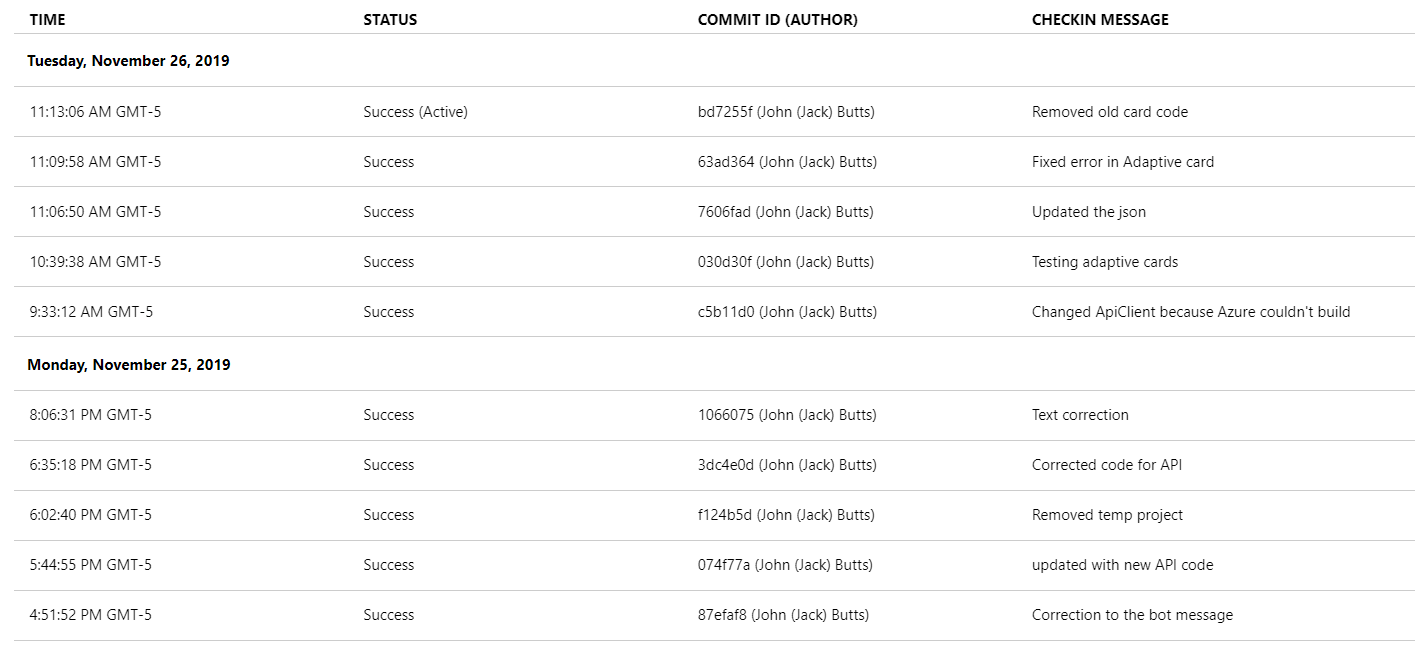This screenshot has height=665, width=1415.
Task: Open commit 63ad364 by John Butts
Action: pyautogui.click(x=787, y=162)
